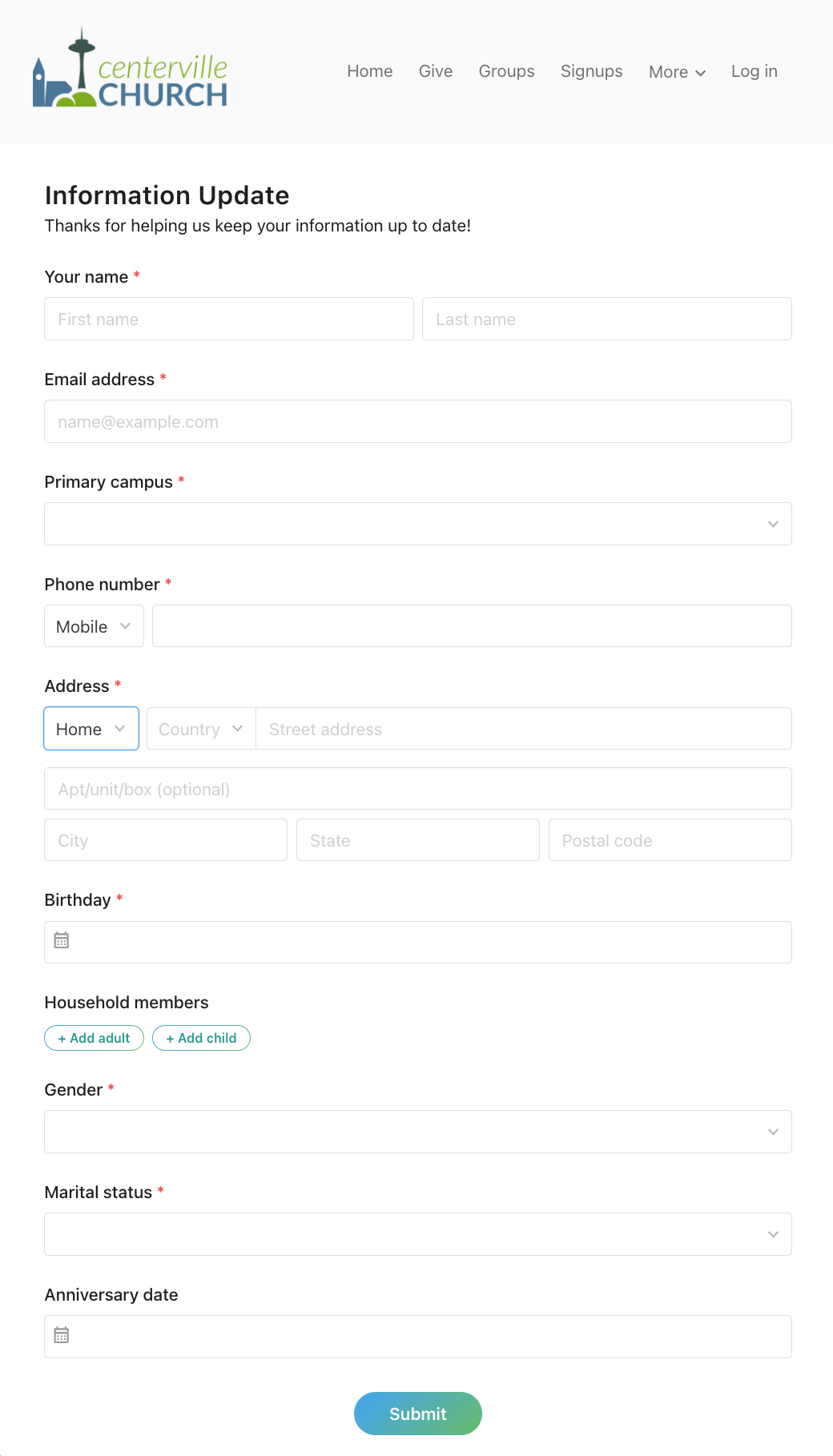
Task: Click the Log in link
Action: (753, 71)
